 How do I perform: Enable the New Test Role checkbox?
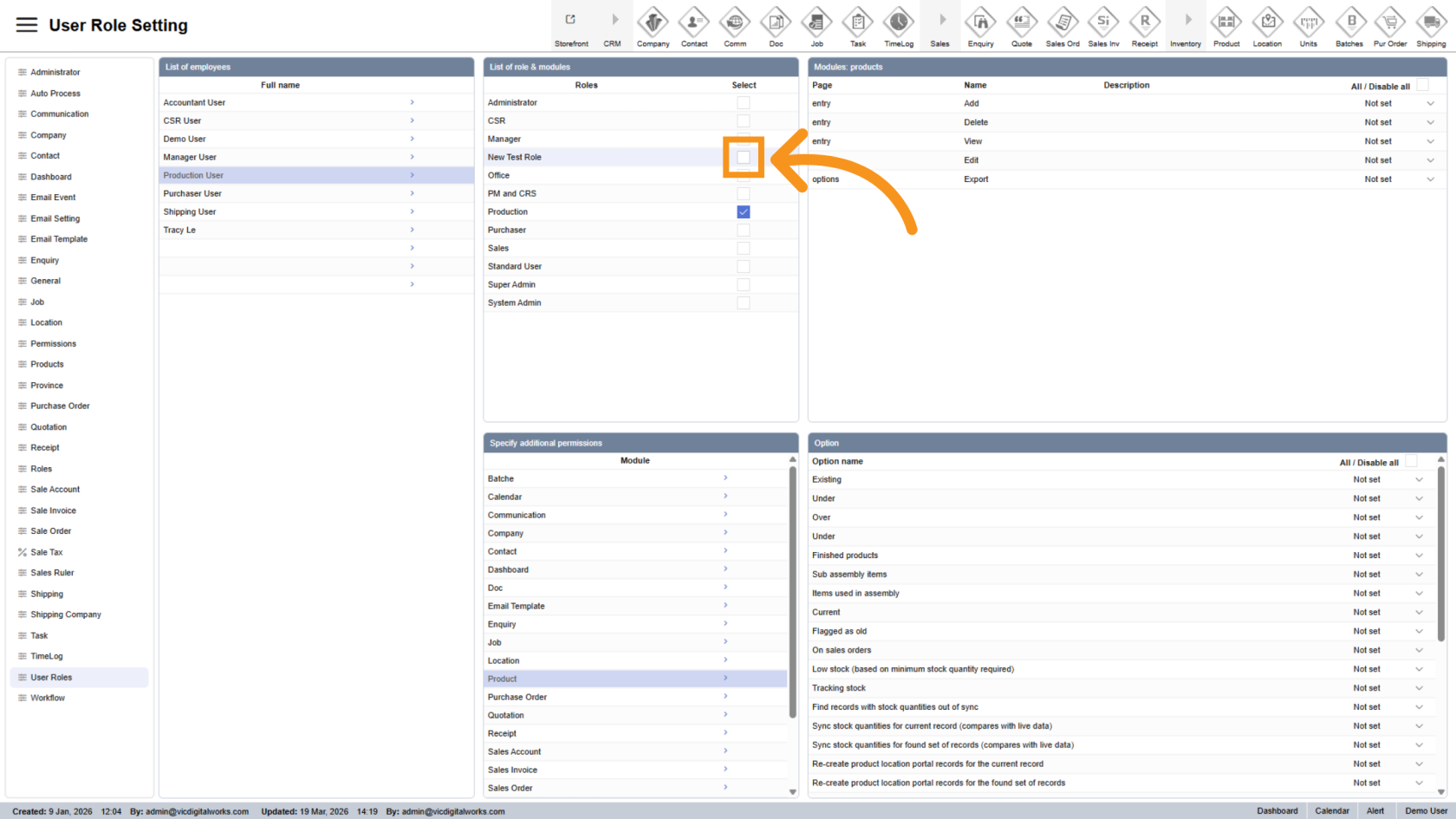[x=744, y=158]
